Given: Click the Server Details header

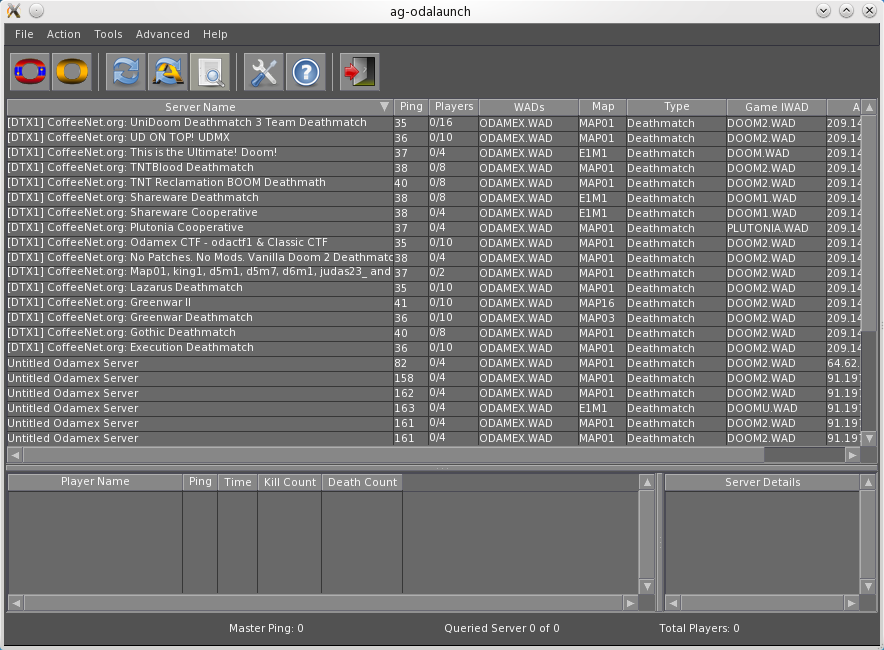Looking at the screenshot, I should [762, 482].
